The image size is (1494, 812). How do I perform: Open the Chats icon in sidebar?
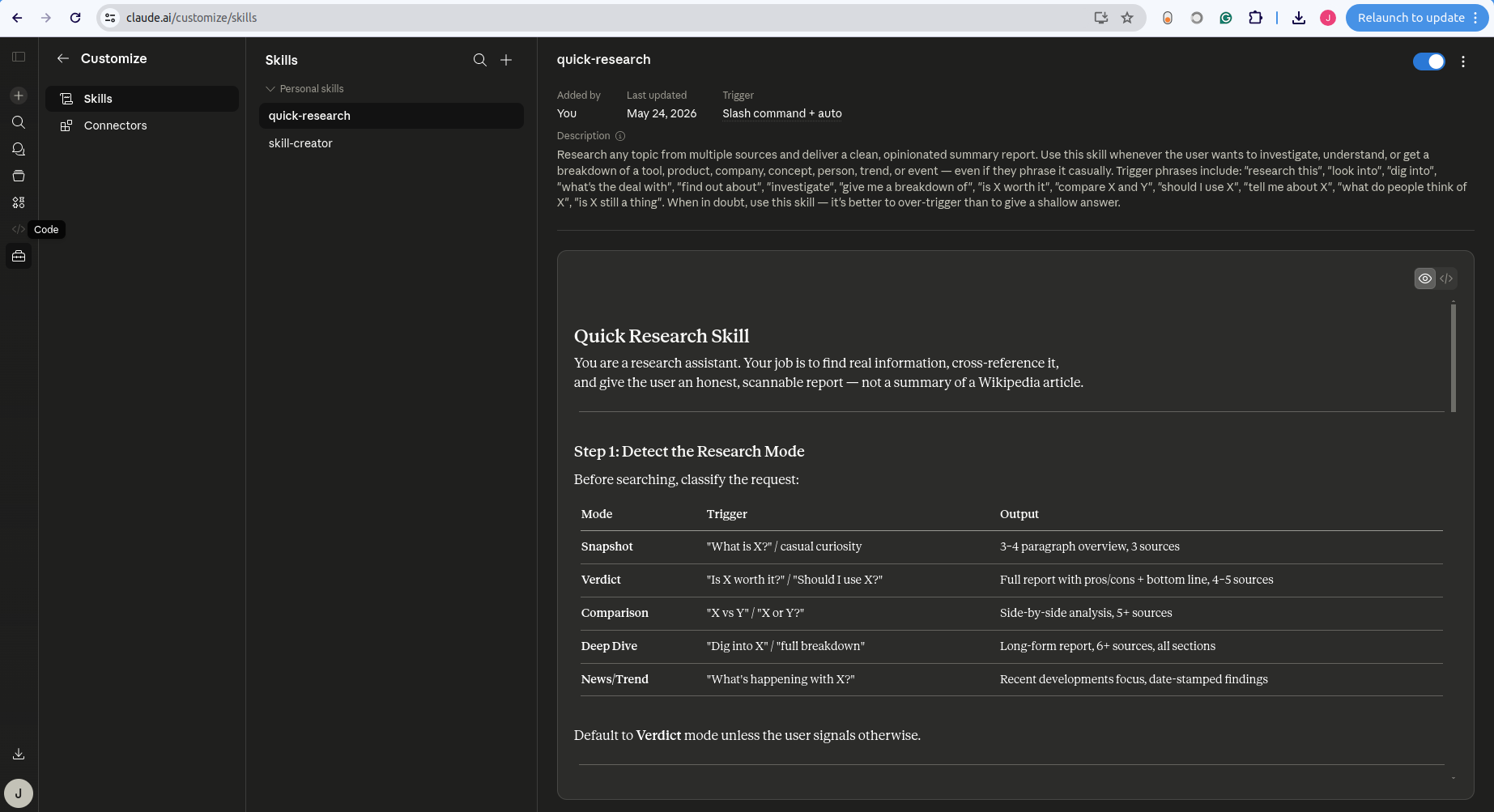pyautogui.click(x=19, y=149)
